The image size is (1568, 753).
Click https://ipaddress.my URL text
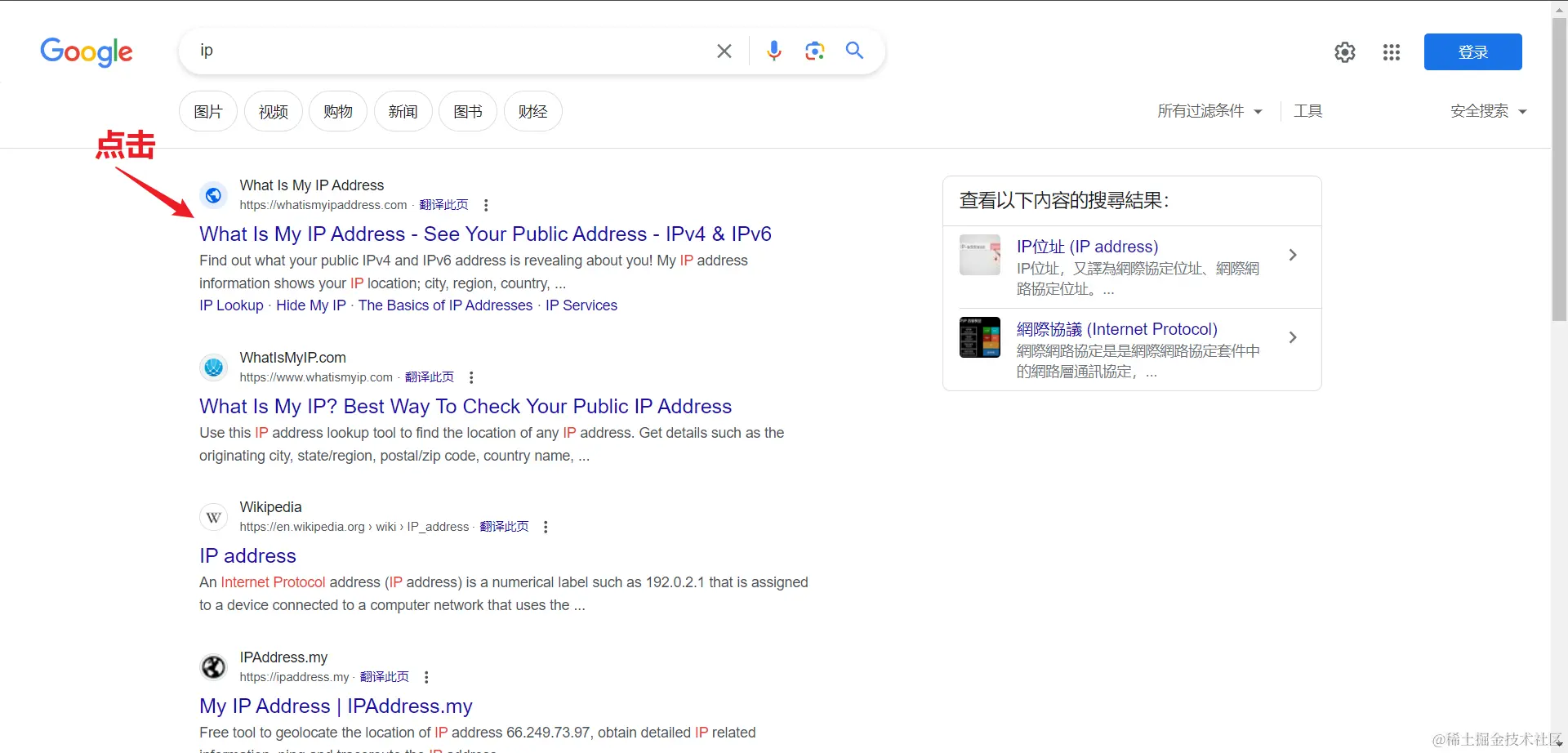coord(294,677)
